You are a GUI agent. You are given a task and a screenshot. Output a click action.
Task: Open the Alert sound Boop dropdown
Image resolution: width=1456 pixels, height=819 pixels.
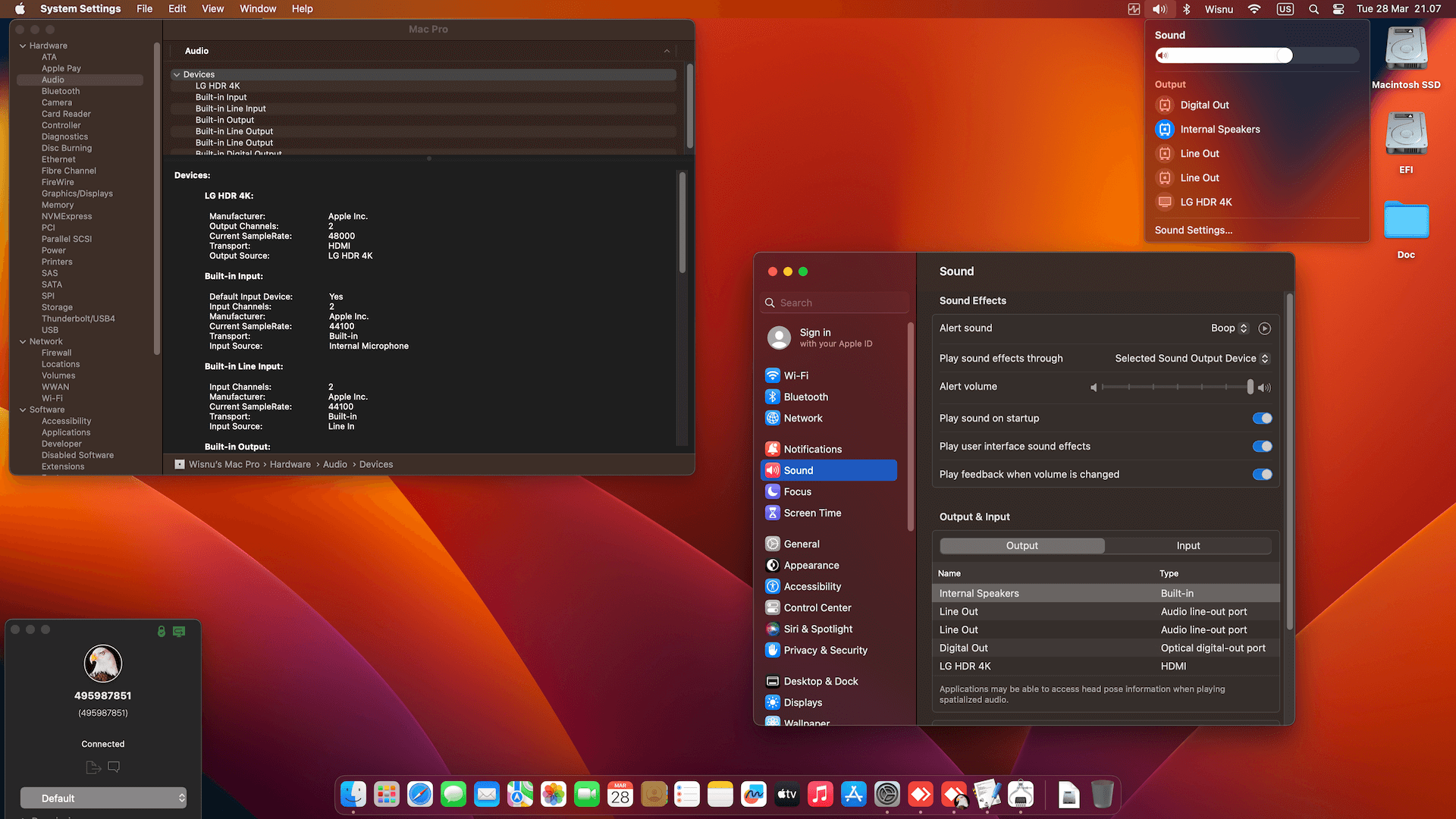1229,328
